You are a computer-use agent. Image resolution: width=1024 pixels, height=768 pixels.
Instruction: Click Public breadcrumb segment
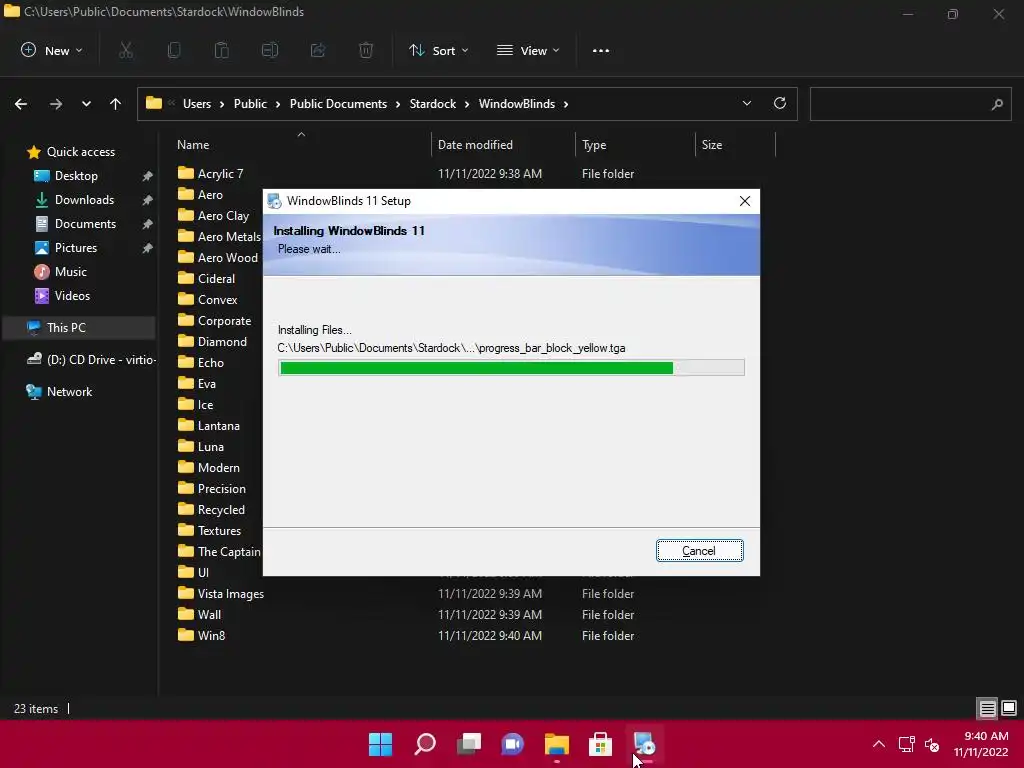pos(250,104)
